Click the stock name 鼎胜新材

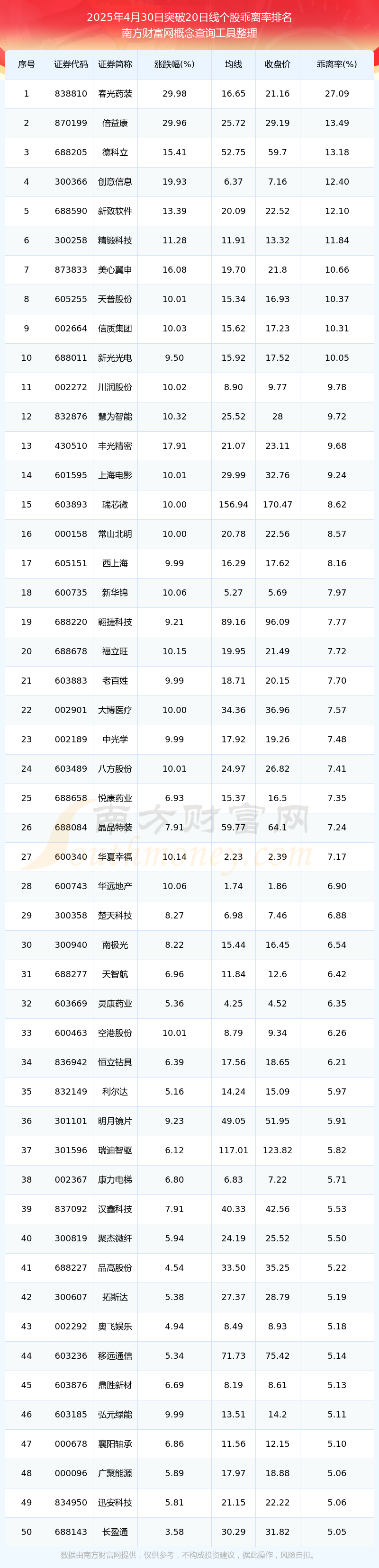(115, 1385)
